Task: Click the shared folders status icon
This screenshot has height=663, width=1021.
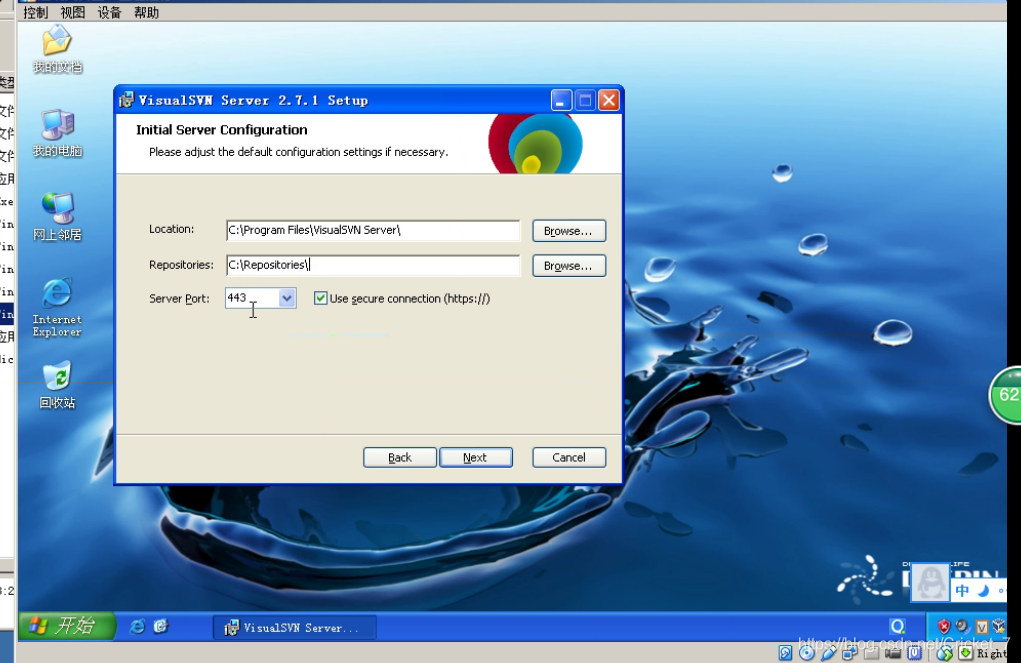Action: click(x=871, y=653)
